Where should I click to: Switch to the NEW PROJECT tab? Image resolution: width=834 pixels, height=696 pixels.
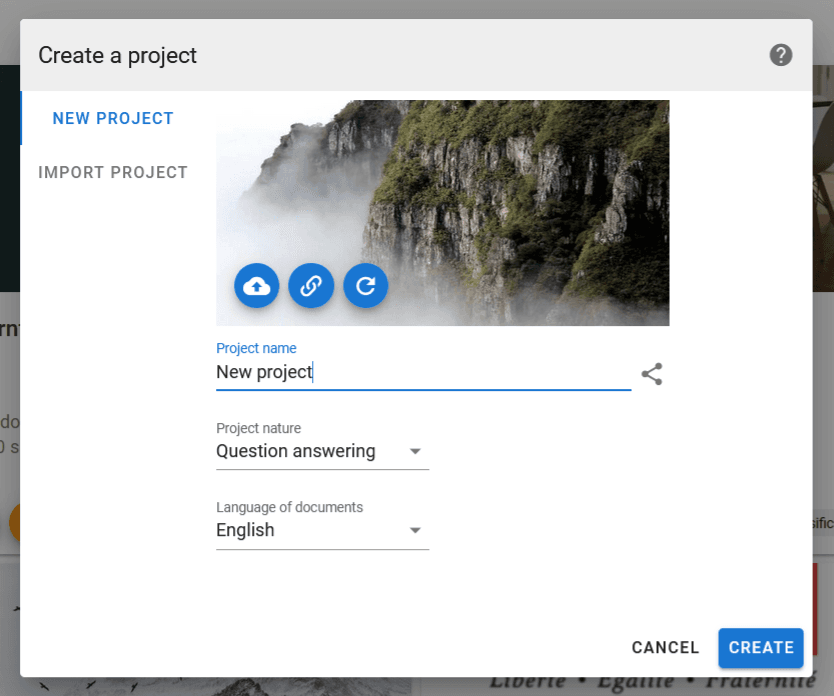click(x=113, y=118)
